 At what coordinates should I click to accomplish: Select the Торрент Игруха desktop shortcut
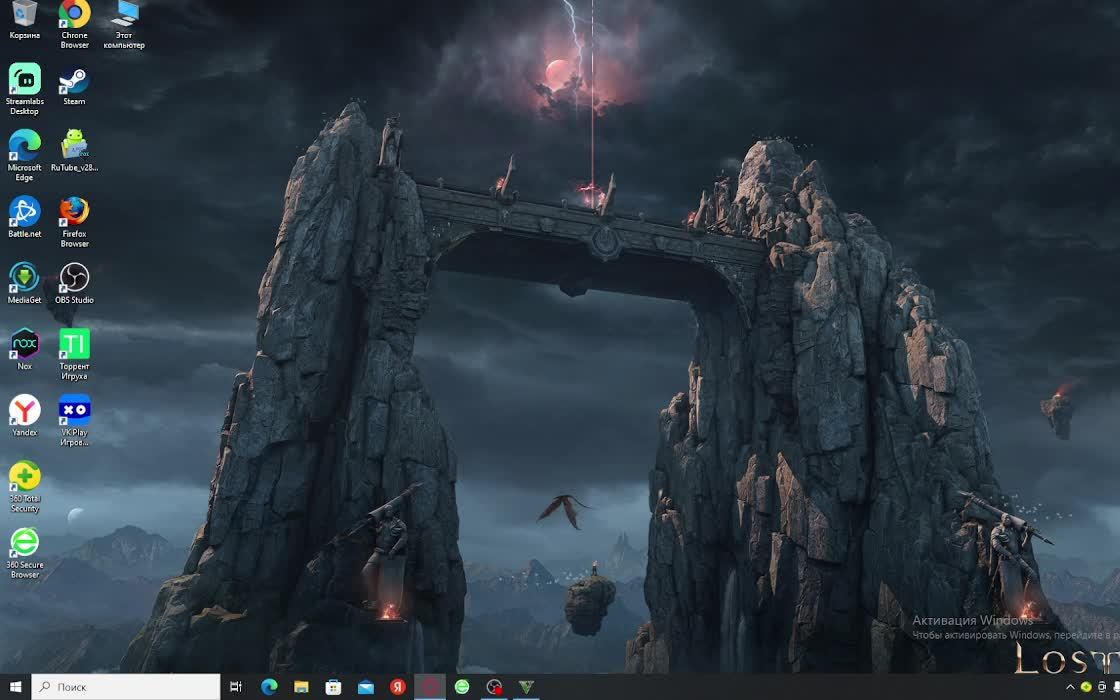point(74,354)
